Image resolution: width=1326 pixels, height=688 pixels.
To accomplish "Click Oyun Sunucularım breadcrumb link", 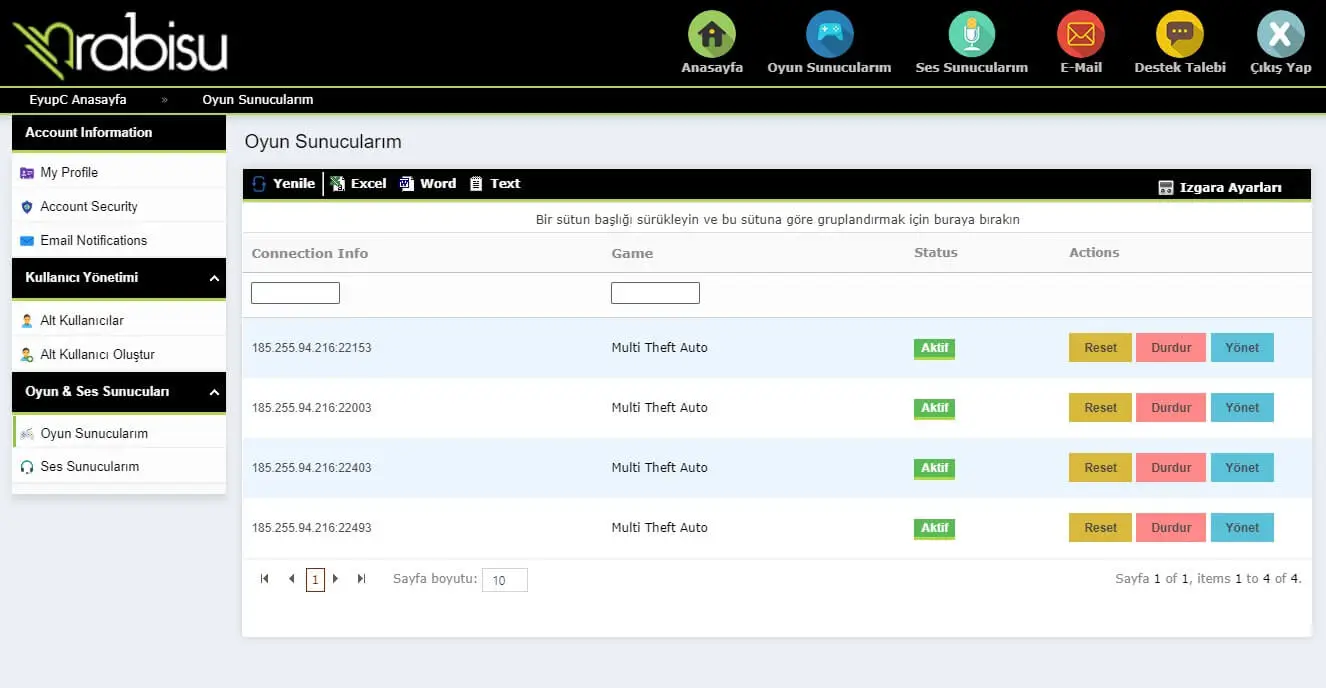I will click(x=258, y=100).
